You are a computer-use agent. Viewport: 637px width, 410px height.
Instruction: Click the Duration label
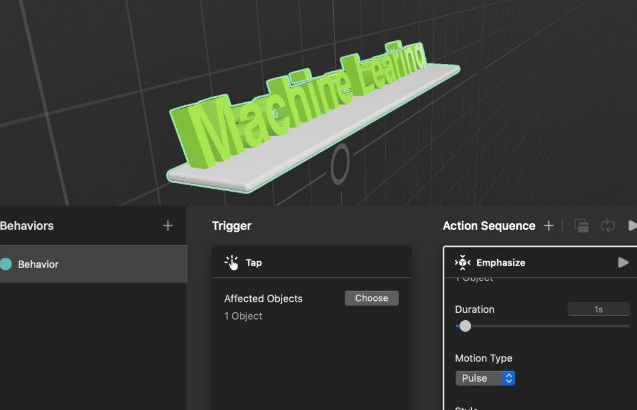474,310
